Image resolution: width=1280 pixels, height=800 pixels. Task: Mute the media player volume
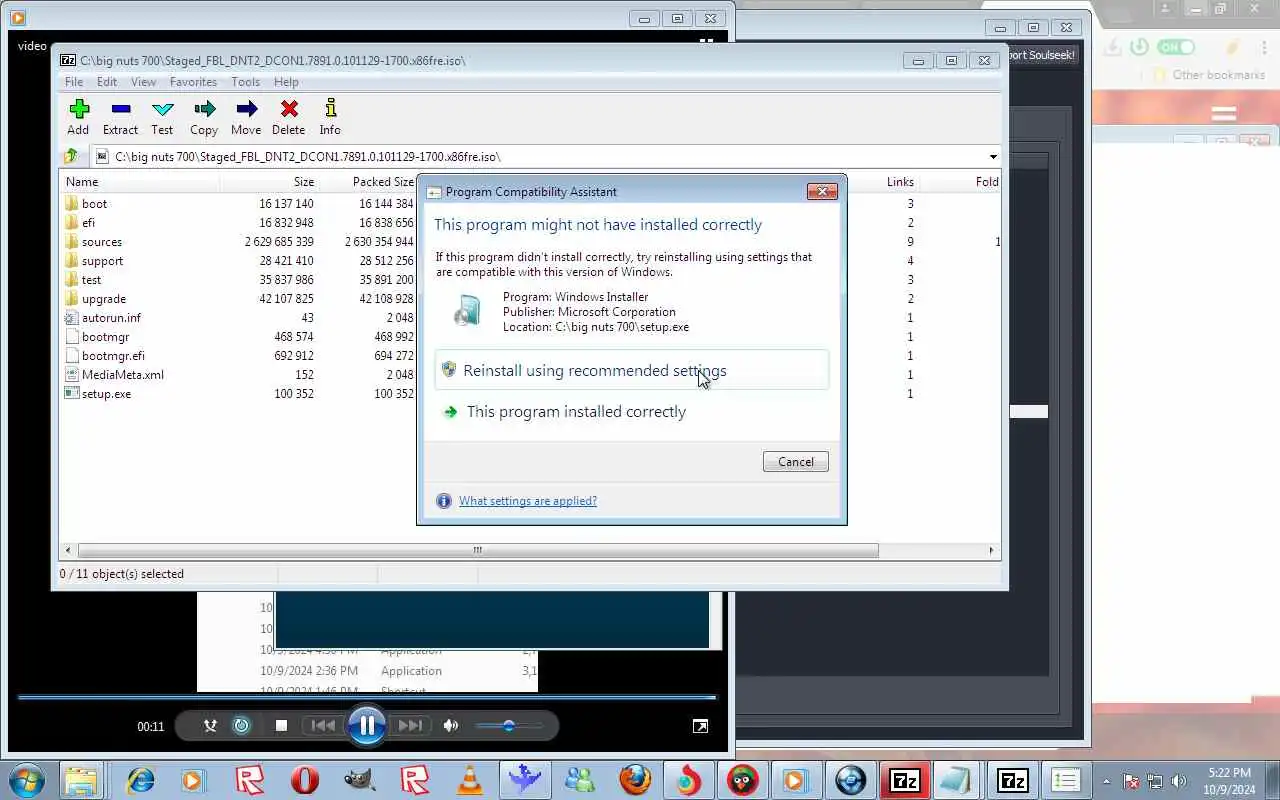[451, 726]
